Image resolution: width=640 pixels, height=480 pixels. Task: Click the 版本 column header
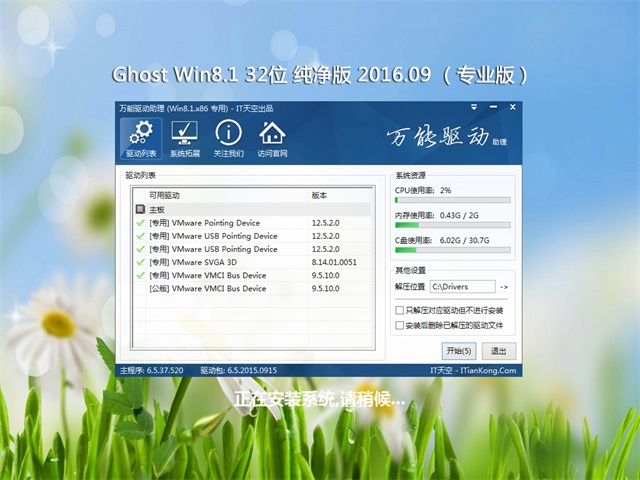(320, 195)
